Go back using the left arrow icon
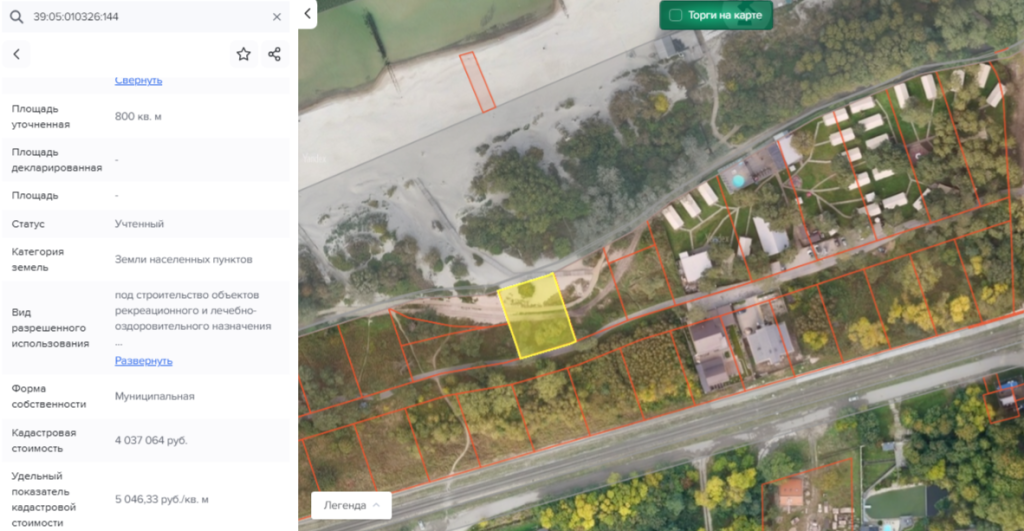The width and height of the screenshot is (1024, 531). pos(17,54)
